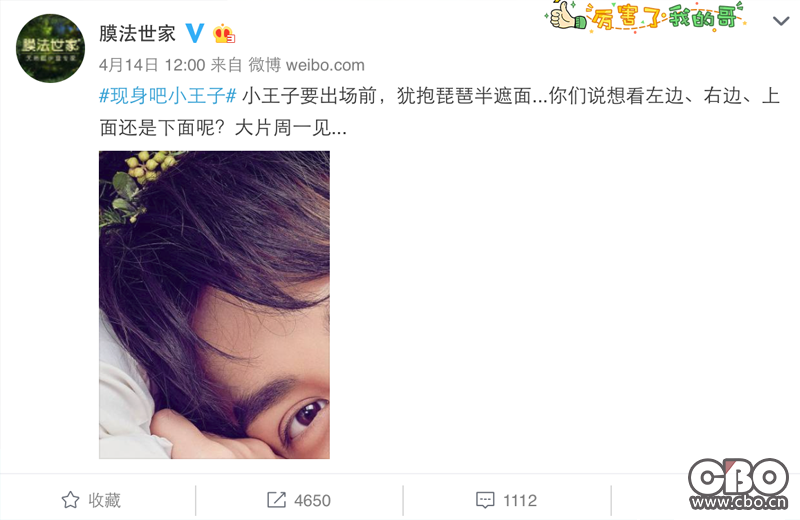Click the repost arrow icon
Image resolution: width=800 pixels, height=520 pixels.
[276, 500]
